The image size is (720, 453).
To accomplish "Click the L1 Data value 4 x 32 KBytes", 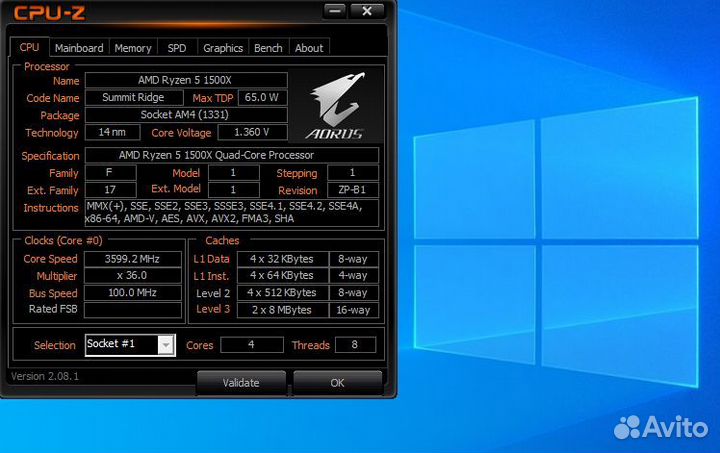I will (x=282, y=259).
